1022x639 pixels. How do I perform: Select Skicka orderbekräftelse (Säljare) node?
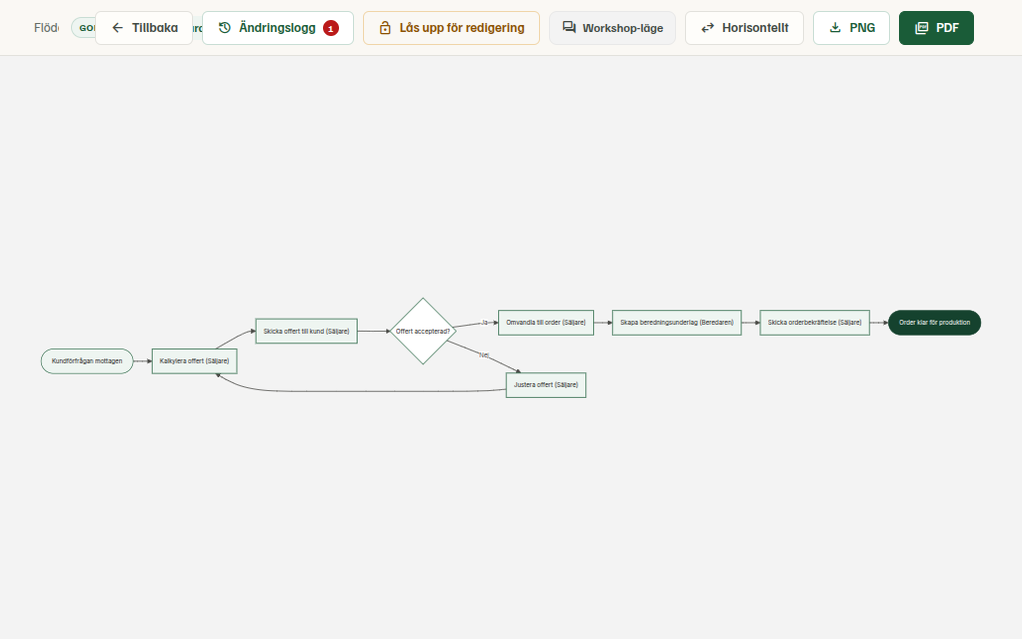pos(814,323)
